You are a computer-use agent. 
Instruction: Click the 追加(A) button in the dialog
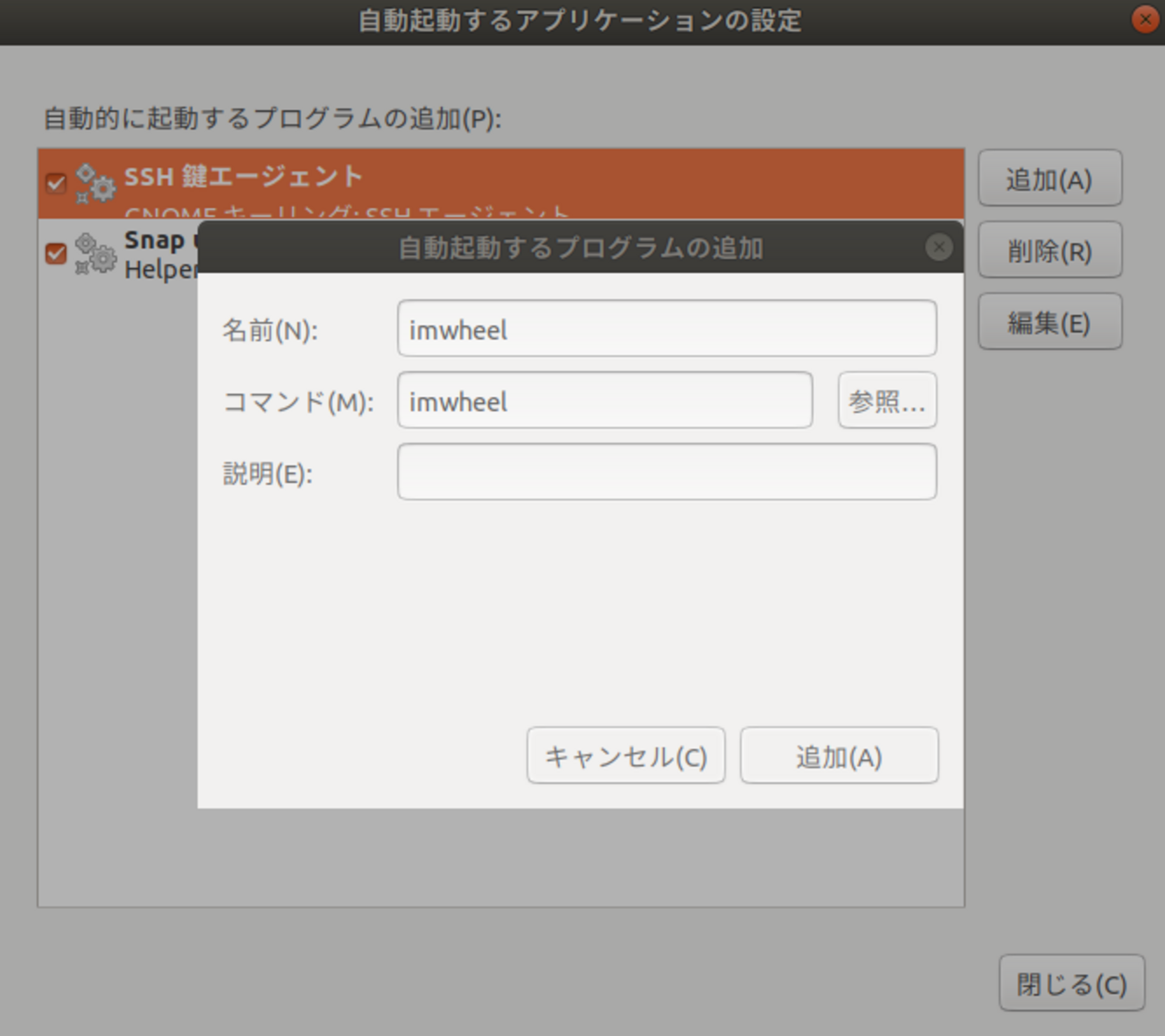point(839,755)
